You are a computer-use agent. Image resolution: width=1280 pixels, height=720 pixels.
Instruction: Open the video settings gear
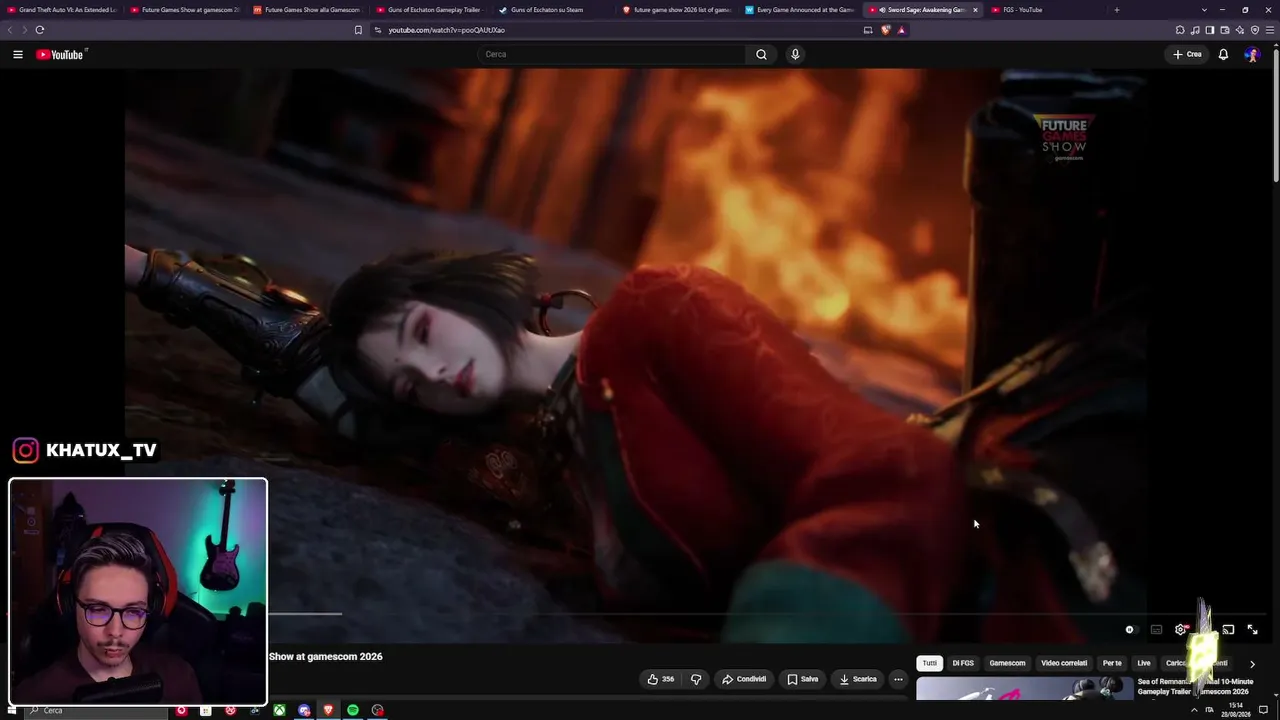pyautogui.click(x=1181, y=630)
